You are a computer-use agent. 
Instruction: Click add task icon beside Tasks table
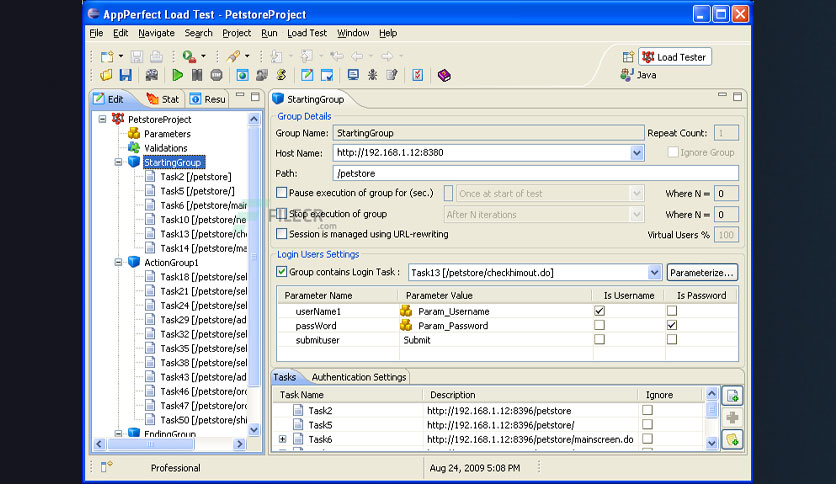coord(733,396)
